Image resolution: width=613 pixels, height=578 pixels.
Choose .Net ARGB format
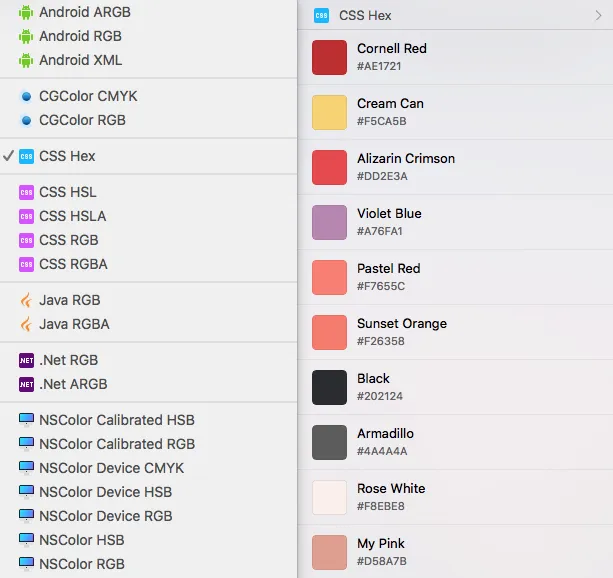[149, 384]
